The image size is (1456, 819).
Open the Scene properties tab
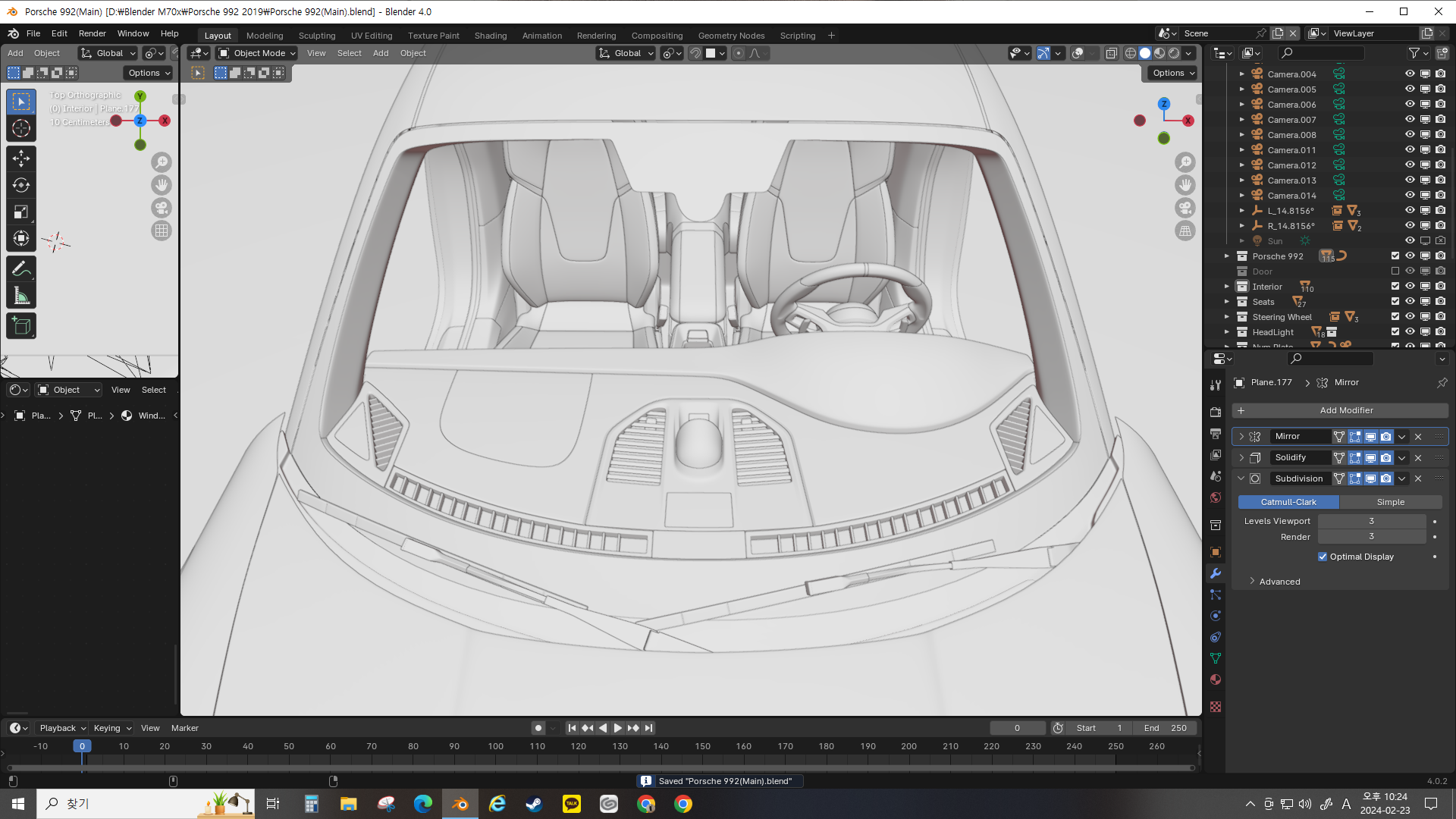point(1216,476)
